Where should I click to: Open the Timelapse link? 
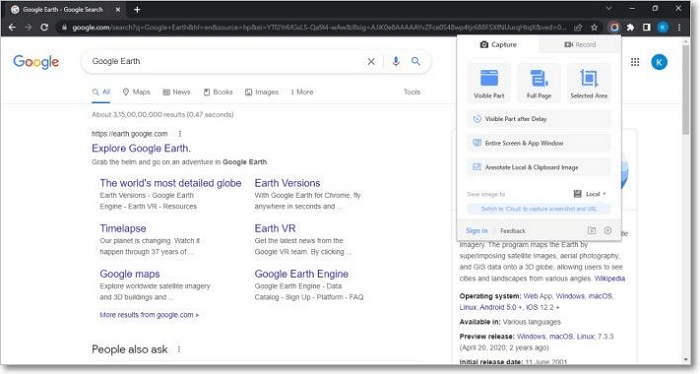(x=123, y=228)
